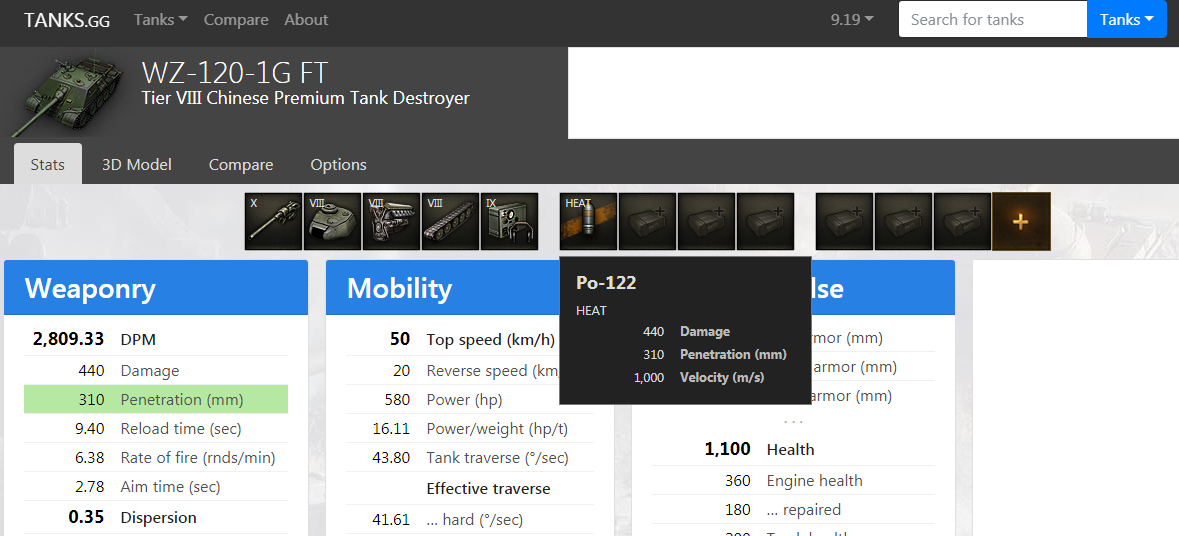Click the WZ-120-1G FT tank title

pyautogui.click(x=235, y=73)
